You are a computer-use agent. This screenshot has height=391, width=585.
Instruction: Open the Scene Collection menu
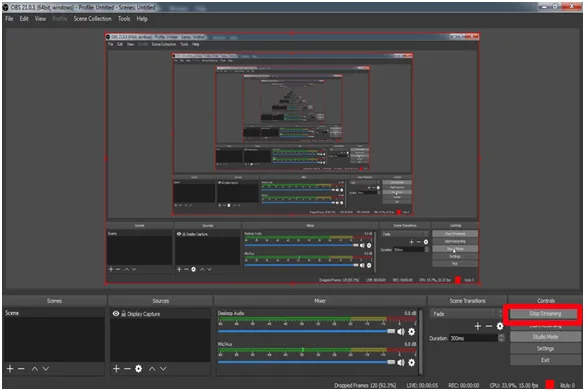92,19
